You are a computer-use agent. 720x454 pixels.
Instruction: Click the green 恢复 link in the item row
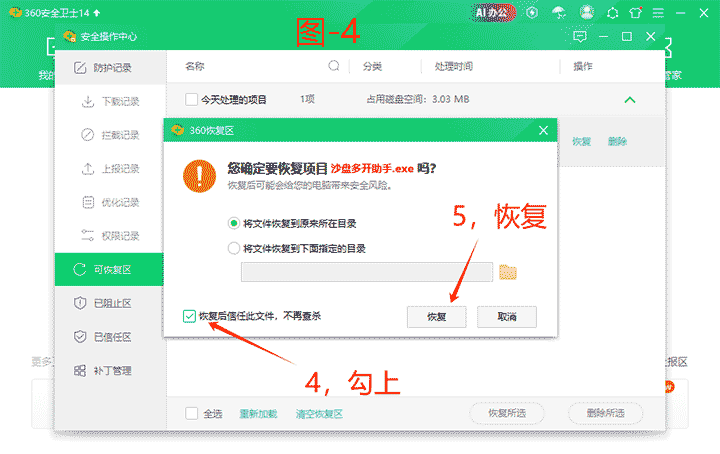point(581,141)
